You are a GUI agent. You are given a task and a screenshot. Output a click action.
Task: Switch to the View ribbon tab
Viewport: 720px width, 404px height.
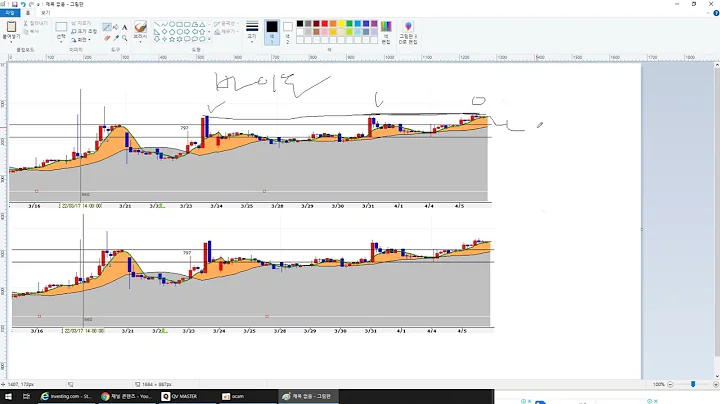click(x=45, y=13)
